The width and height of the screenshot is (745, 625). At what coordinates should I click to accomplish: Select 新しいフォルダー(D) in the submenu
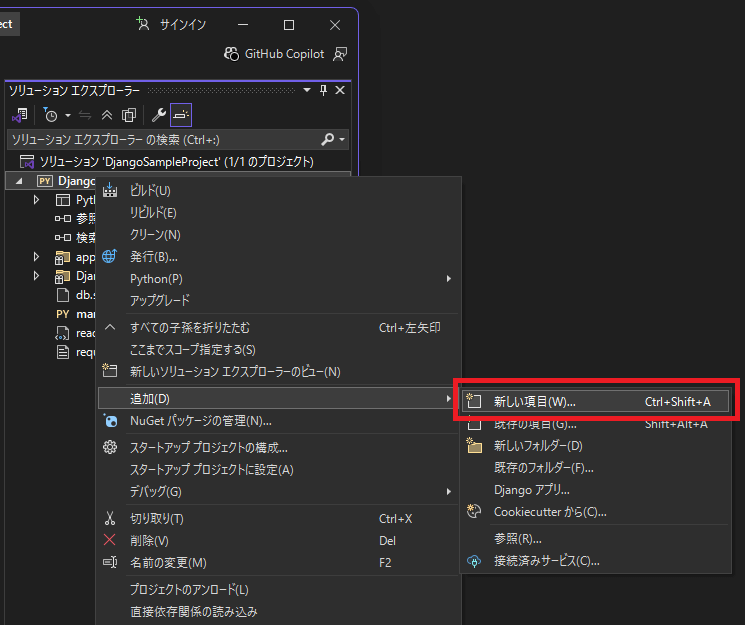coord(537,445)
